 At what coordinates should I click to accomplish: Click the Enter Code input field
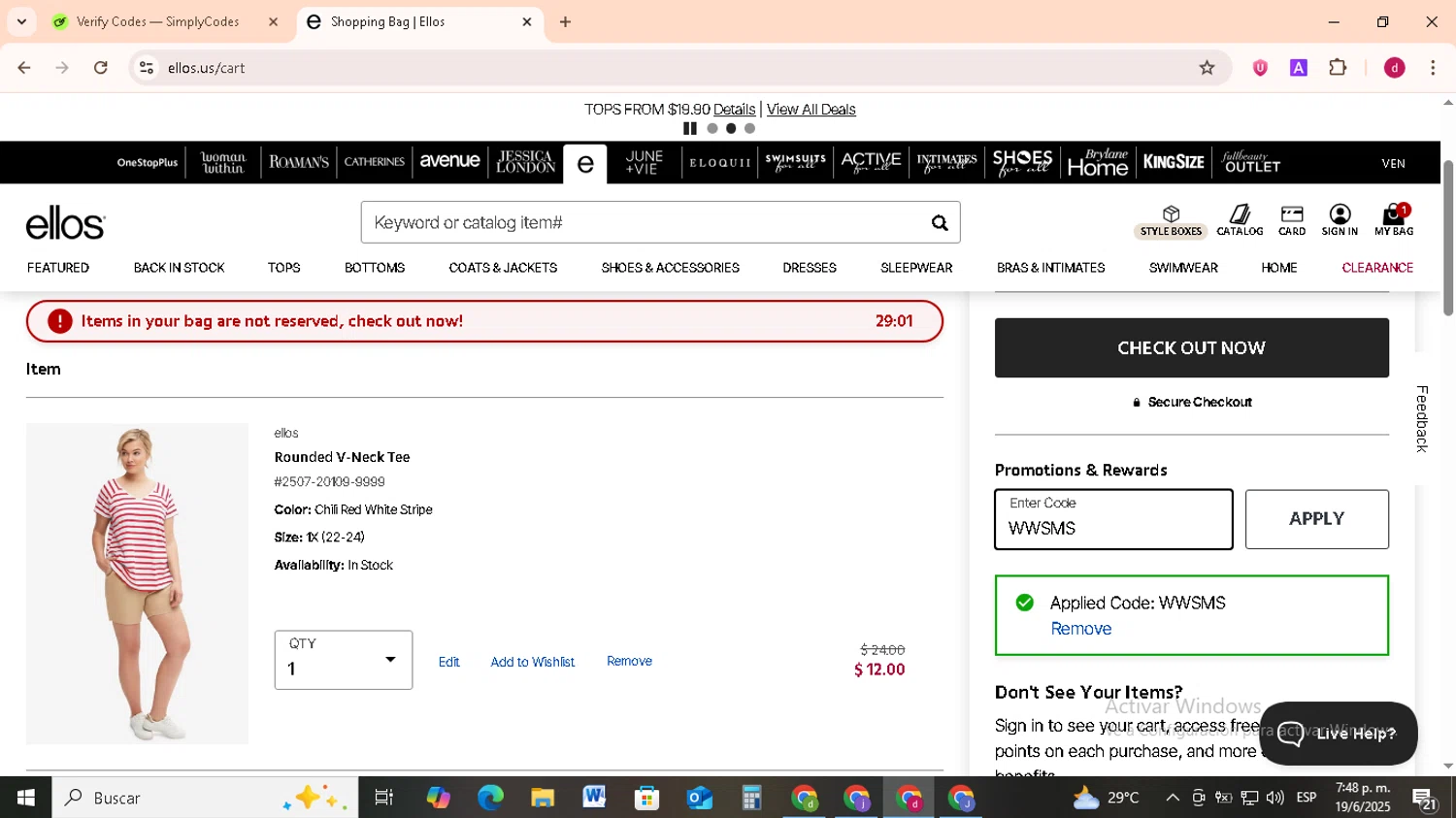click(x=1113, y=519)
